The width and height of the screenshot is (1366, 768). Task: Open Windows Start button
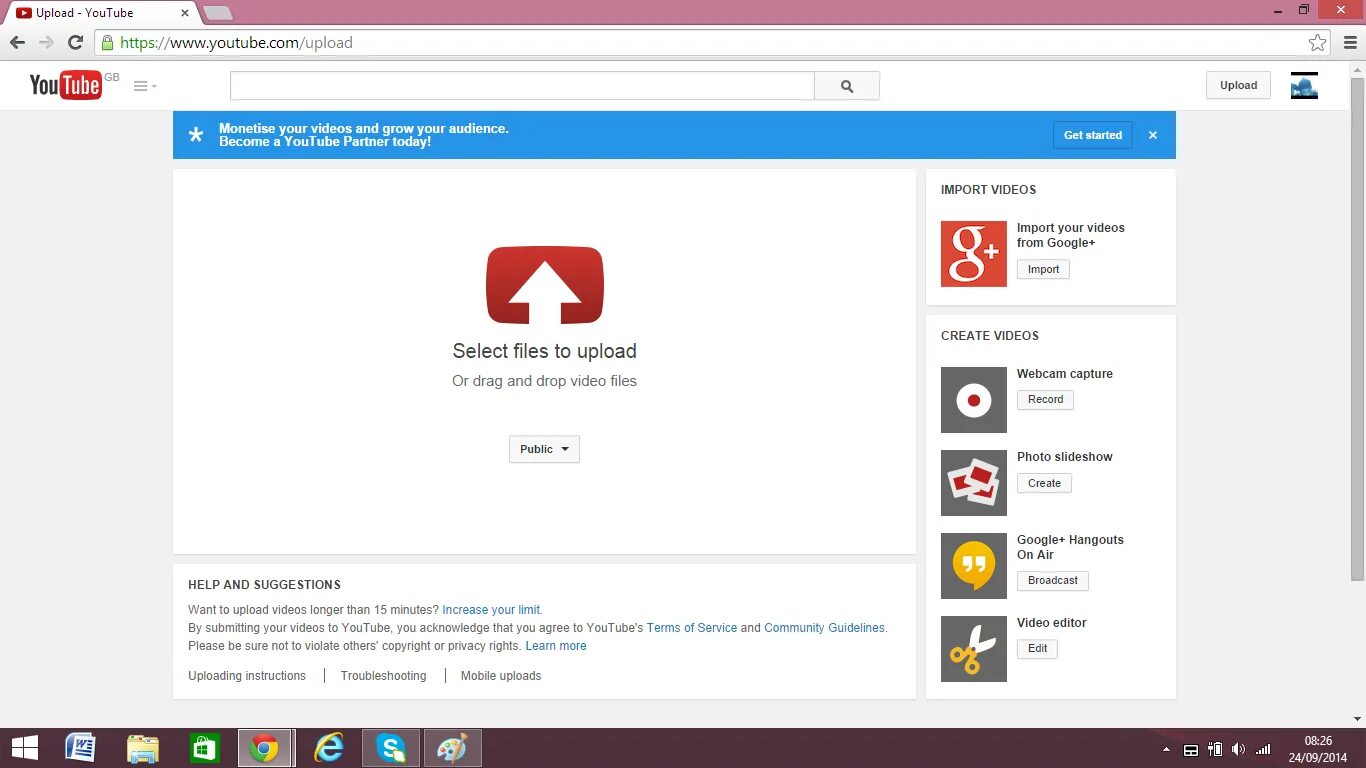coord(24,748)
